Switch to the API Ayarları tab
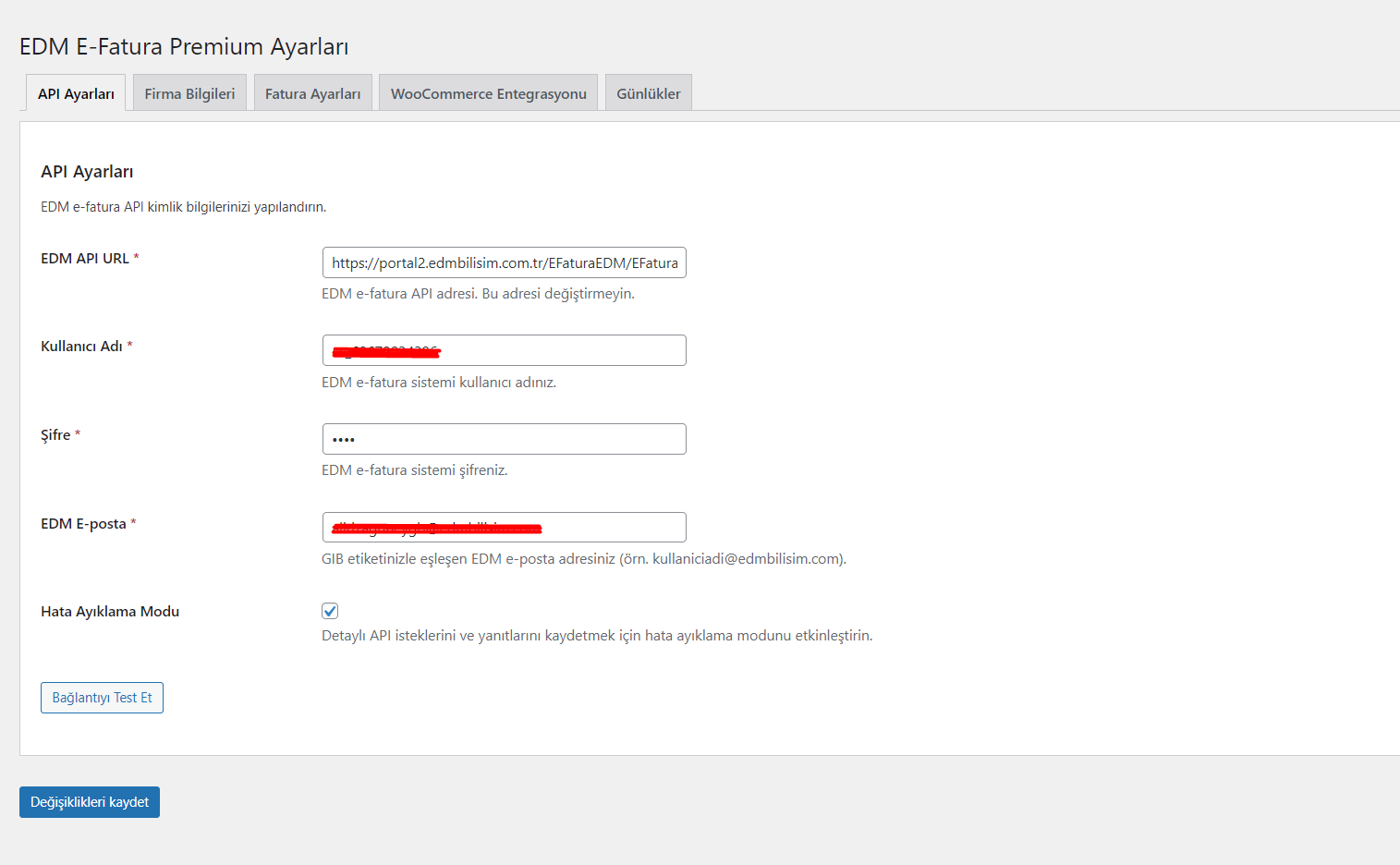This screenshot has height=865, width=1400. [76, 93]
